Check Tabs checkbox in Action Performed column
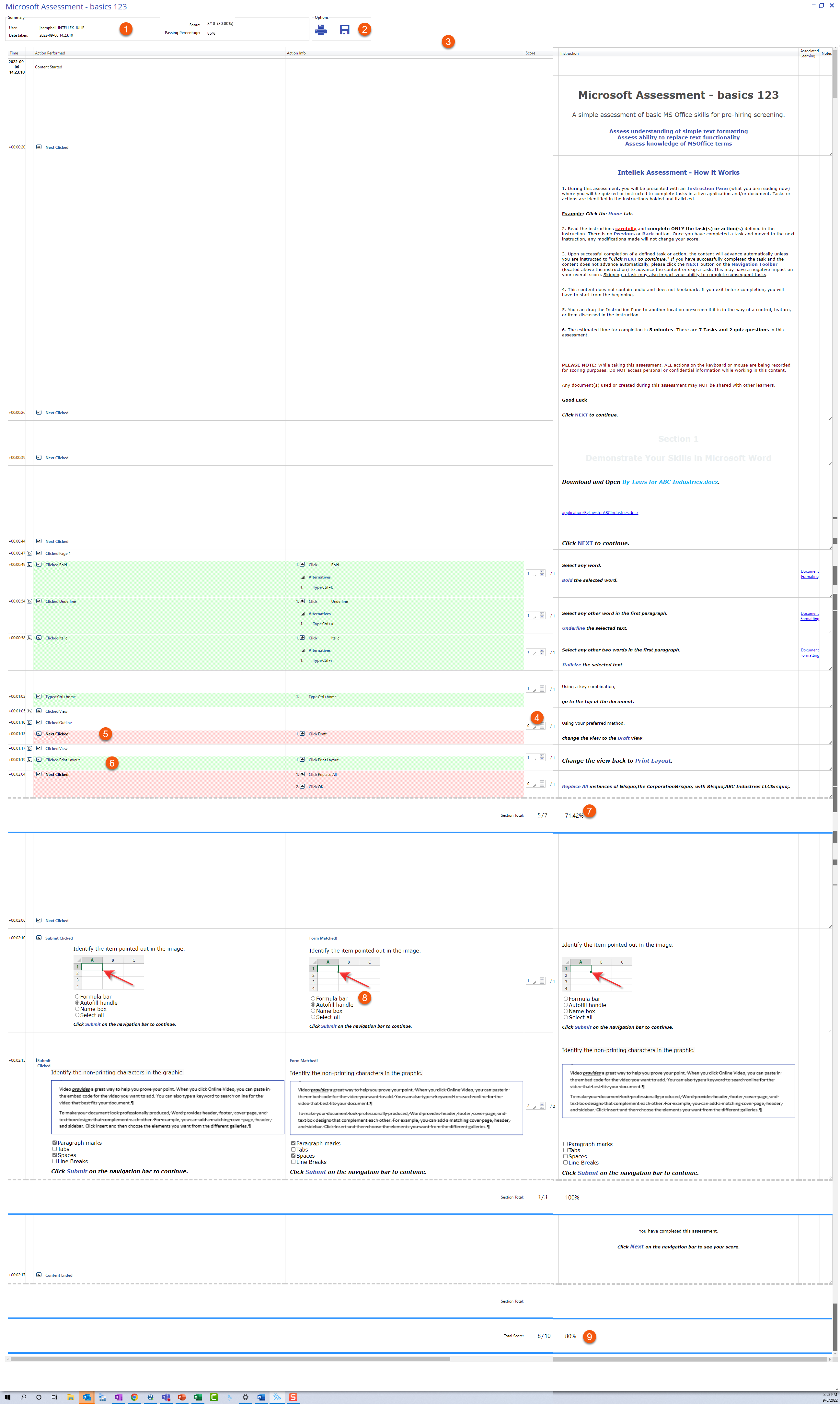Screen dimensions: 840x1404 tap(55, 1149)
